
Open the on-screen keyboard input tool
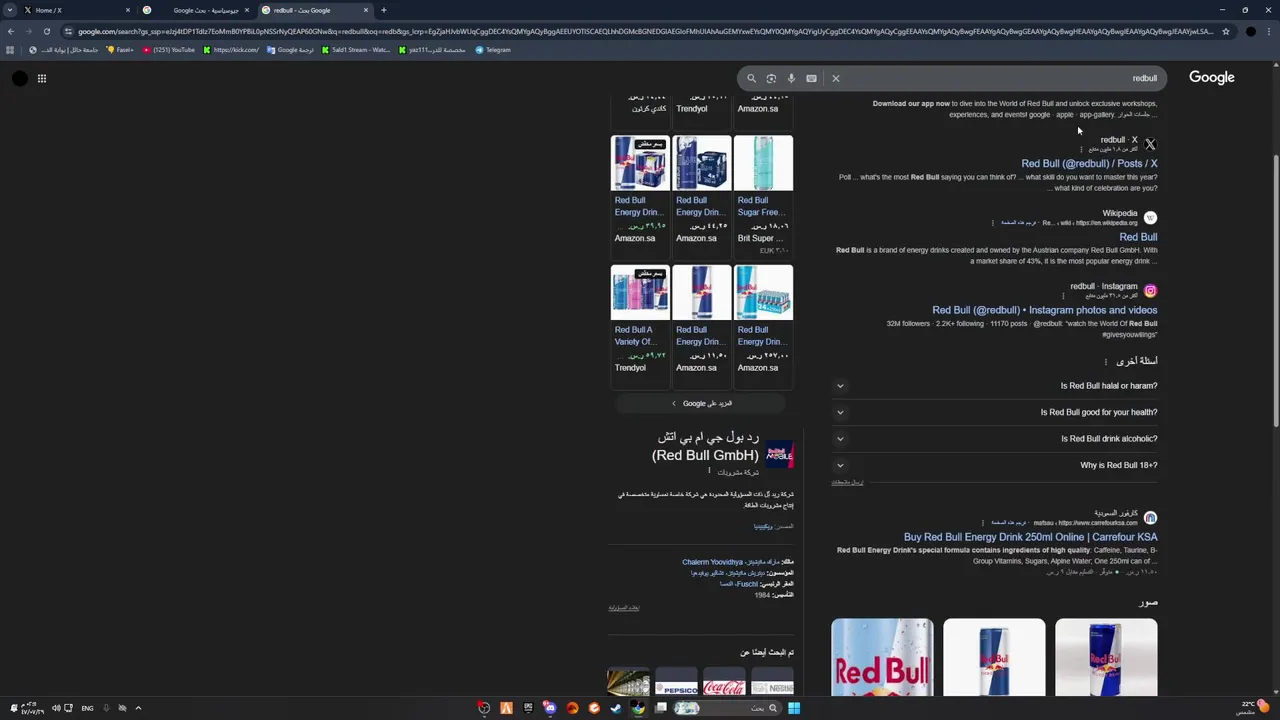tap(811, 78)
